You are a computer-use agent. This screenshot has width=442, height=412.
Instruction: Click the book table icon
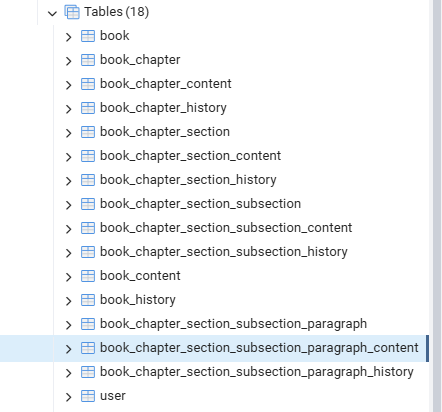click(x=88, y=36)
